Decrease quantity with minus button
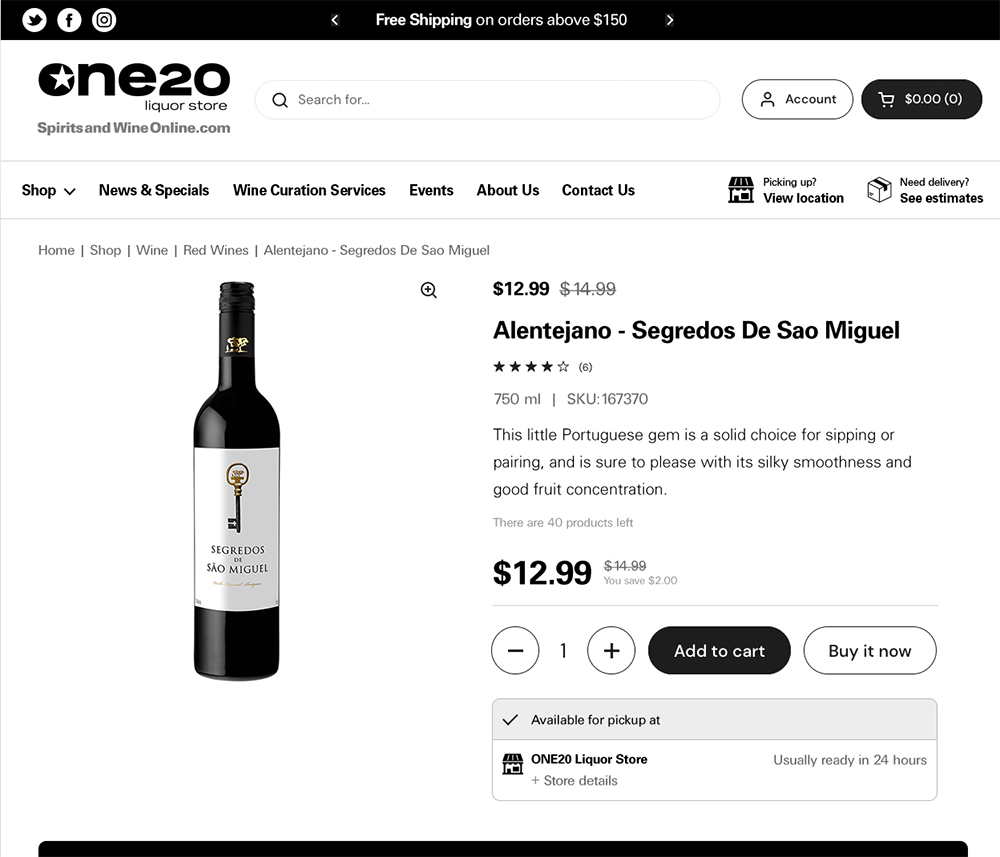Screen dimensions: 1000x857 tap(515, 651)
